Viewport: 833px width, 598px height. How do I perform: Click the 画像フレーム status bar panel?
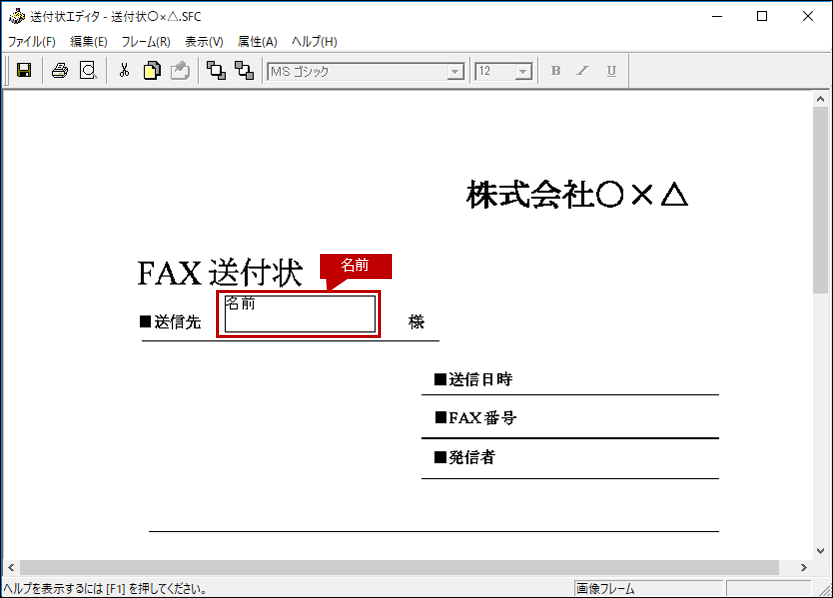pyautogui.click(x=648, y=588)
